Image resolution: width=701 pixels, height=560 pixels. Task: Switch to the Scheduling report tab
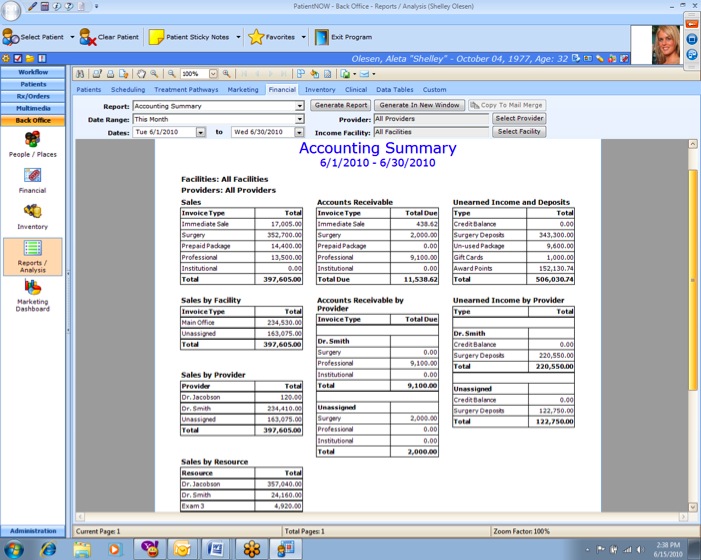point(128,89)
